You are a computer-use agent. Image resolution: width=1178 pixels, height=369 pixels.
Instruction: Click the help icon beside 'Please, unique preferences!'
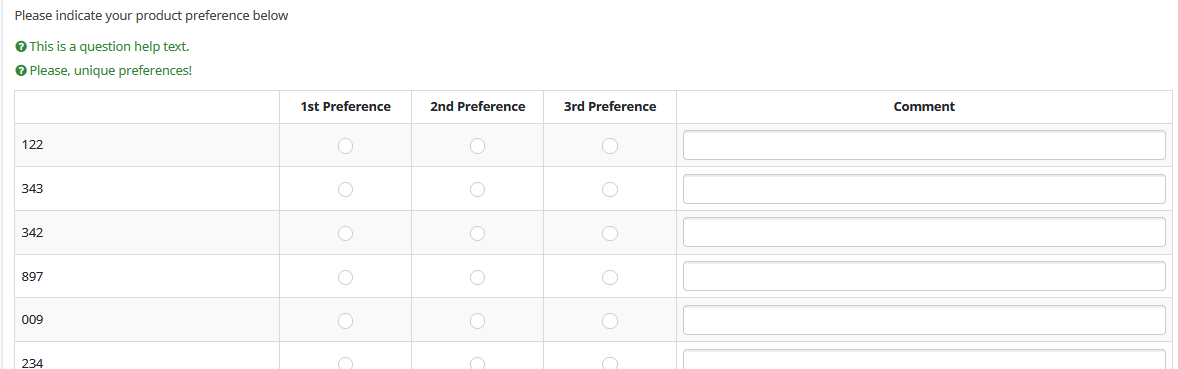[21, 71]
